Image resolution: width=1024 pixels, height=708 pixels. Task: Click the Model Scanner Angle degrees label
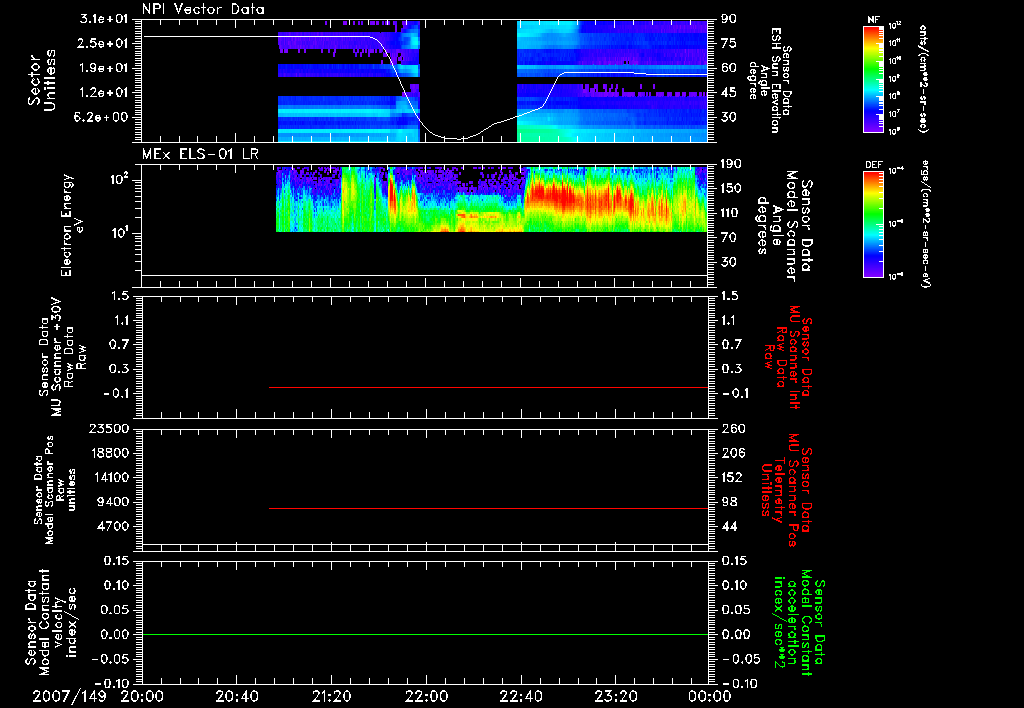(784, 226)
